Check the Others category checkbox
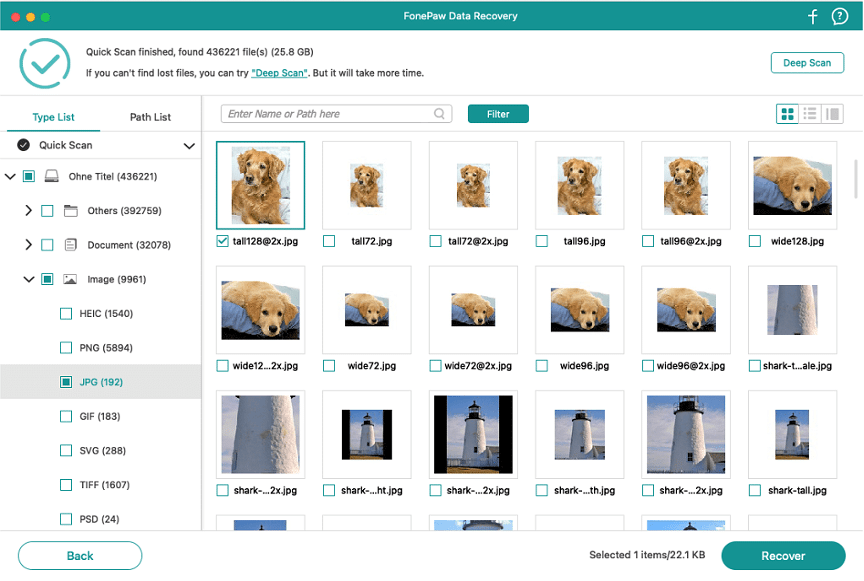The width and height of the screenshot is (864, 581). click(x=47, y=211)
